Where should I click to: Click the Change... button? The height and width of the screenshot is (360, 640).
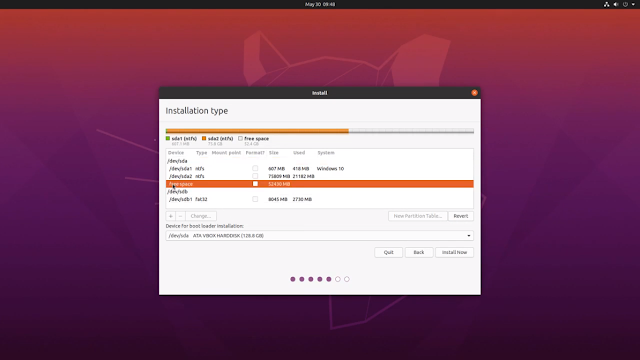click(x=201, y=216)
